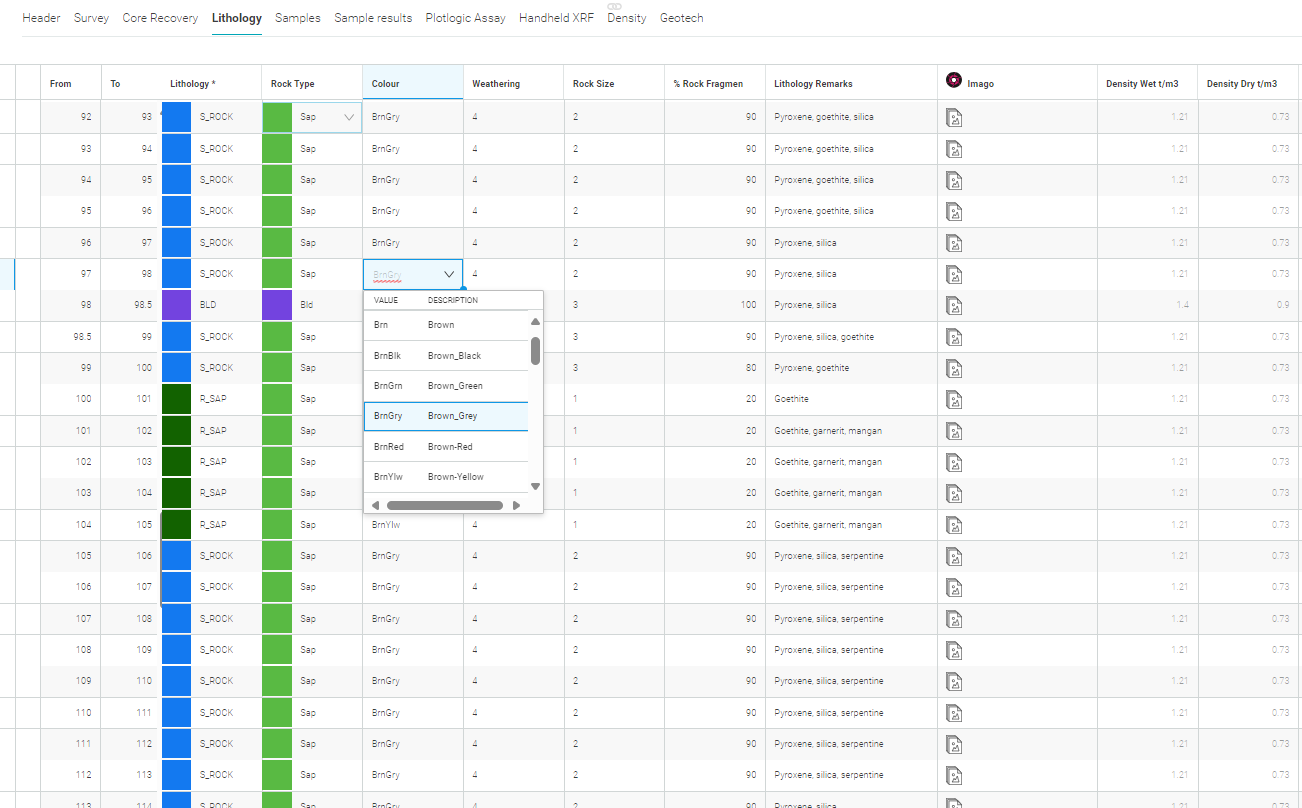The width and height of the screenshot is (1302, 808).
Task: Select the 'Pyroxene, silica, goethite' remarks cell
Action: [851, 337]
